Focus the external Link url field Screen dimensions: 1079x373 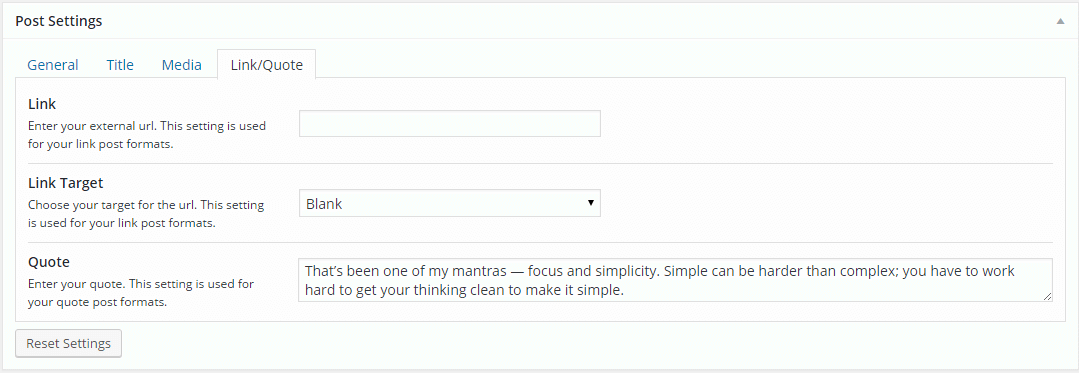(x=450, y=123)
